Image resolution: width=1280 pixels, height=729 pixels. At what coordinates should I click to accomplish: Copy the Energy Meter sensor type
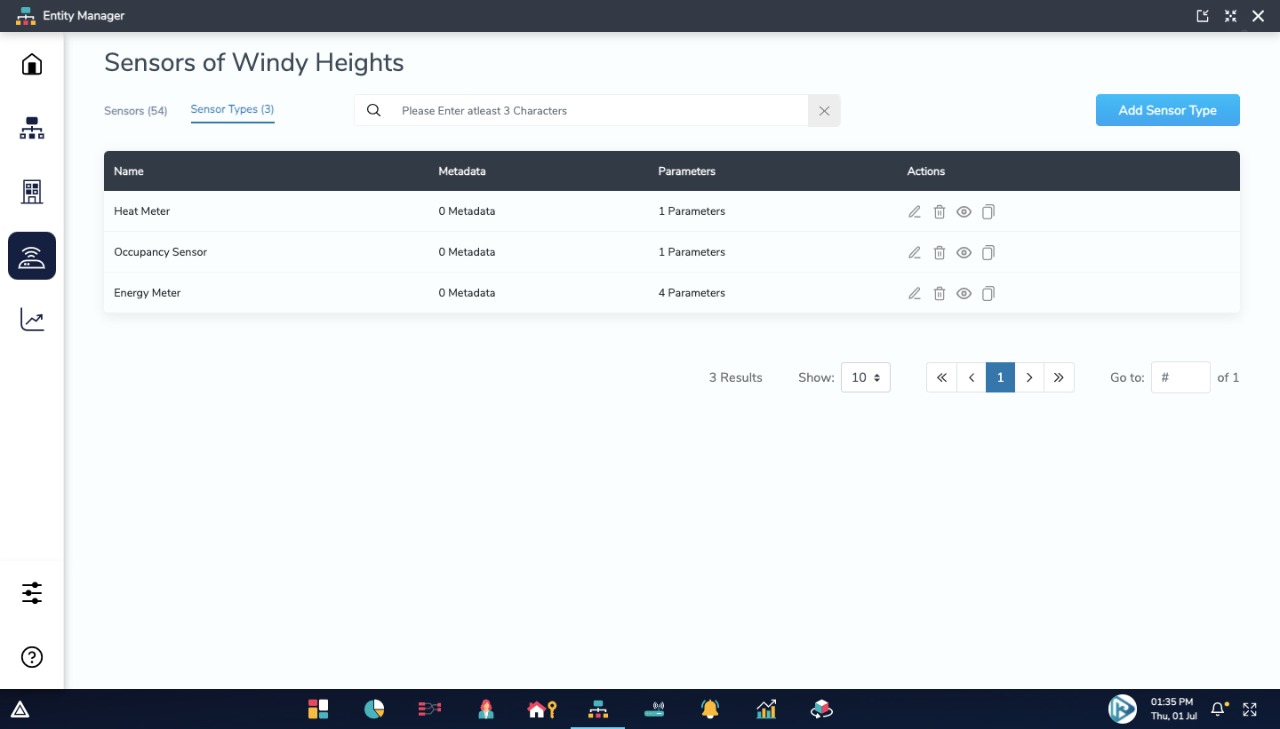tap(988, 294)
